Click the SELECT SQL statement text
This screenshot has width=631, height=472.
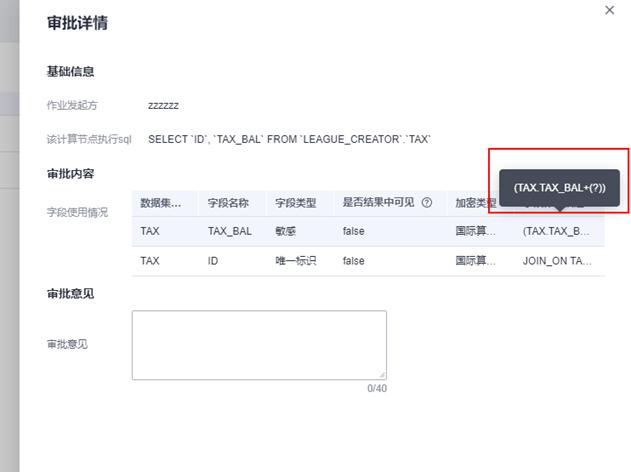[289, 139]
